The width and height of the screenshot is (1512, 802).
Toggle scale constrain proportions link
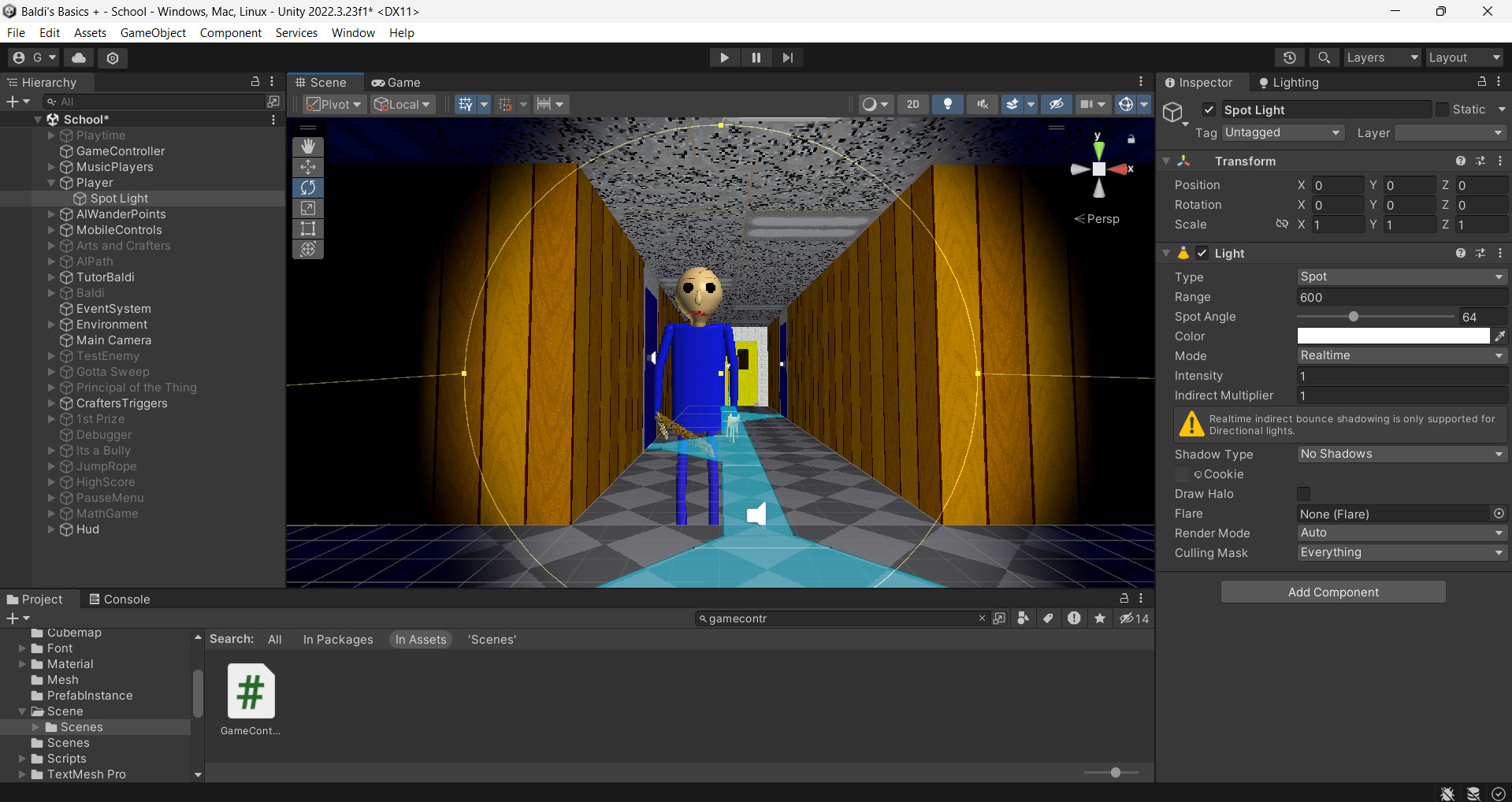pos(1282,225)
